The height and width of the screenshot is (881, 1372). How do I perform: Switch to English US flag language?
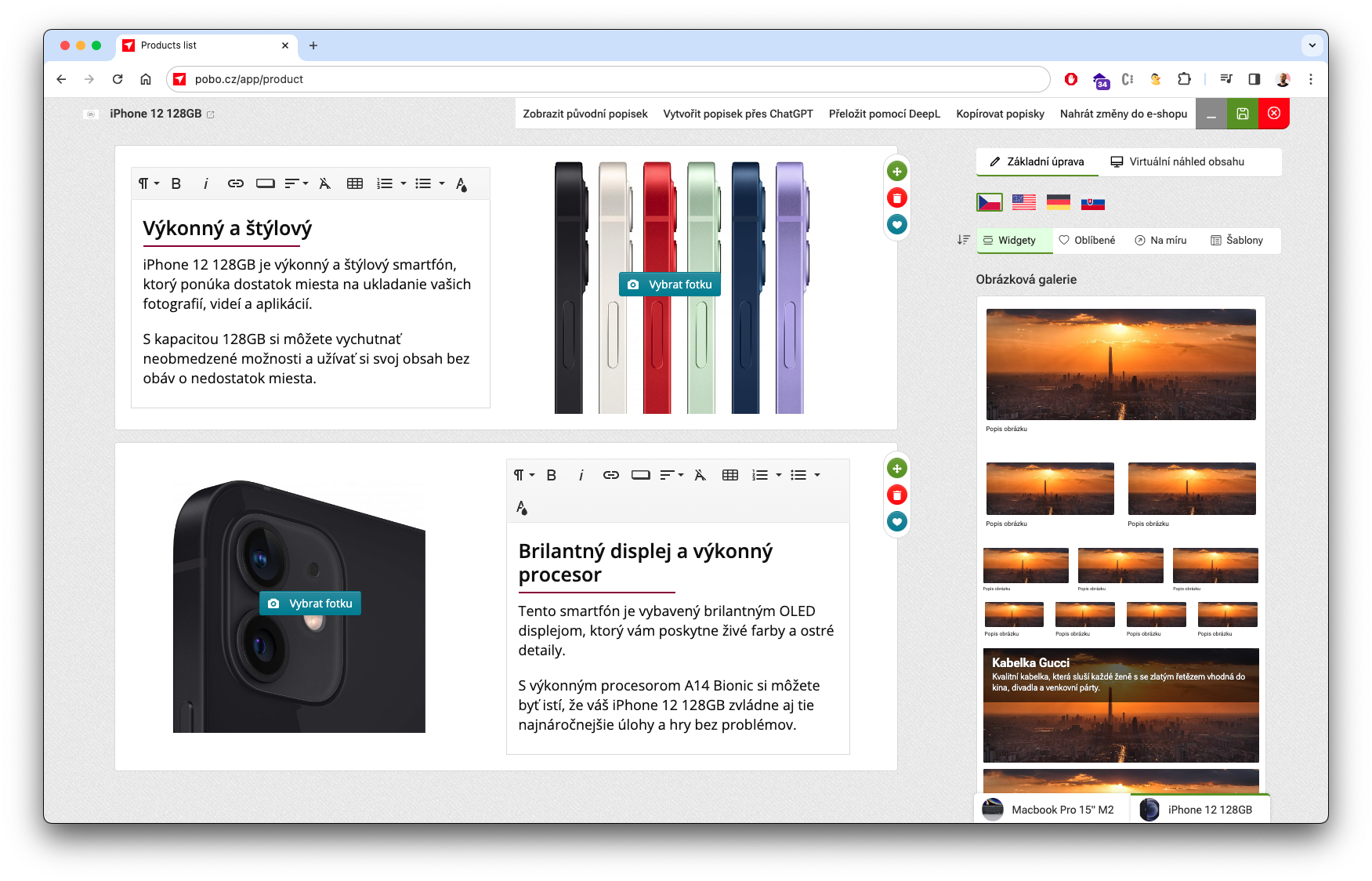tap(1024, 202)
